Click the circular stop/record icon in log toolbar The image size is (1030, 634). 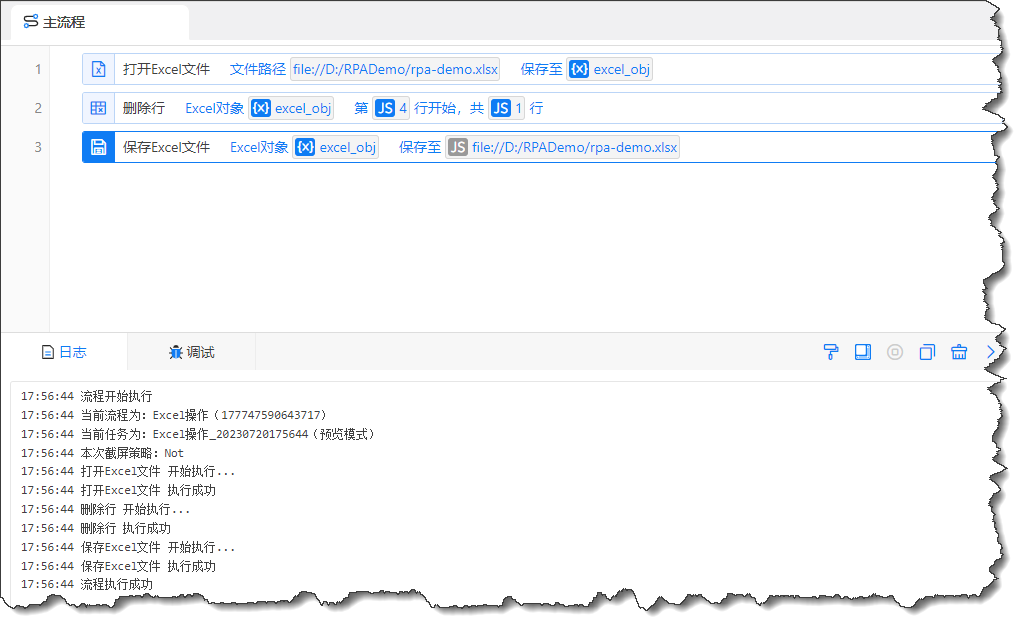pyautogui.click(x=895, y=352)
